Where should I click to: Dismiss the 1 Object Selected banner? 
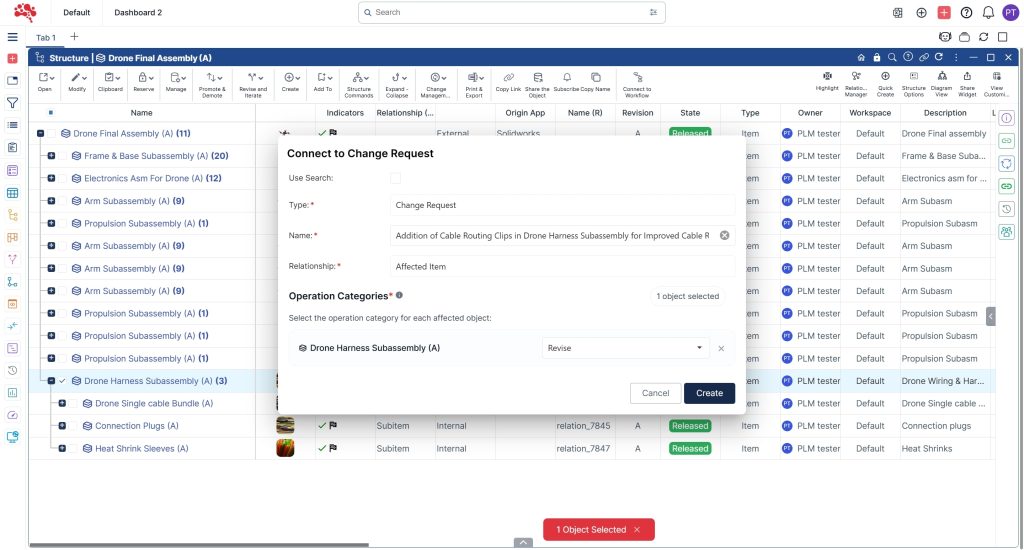tap(637, 530)
